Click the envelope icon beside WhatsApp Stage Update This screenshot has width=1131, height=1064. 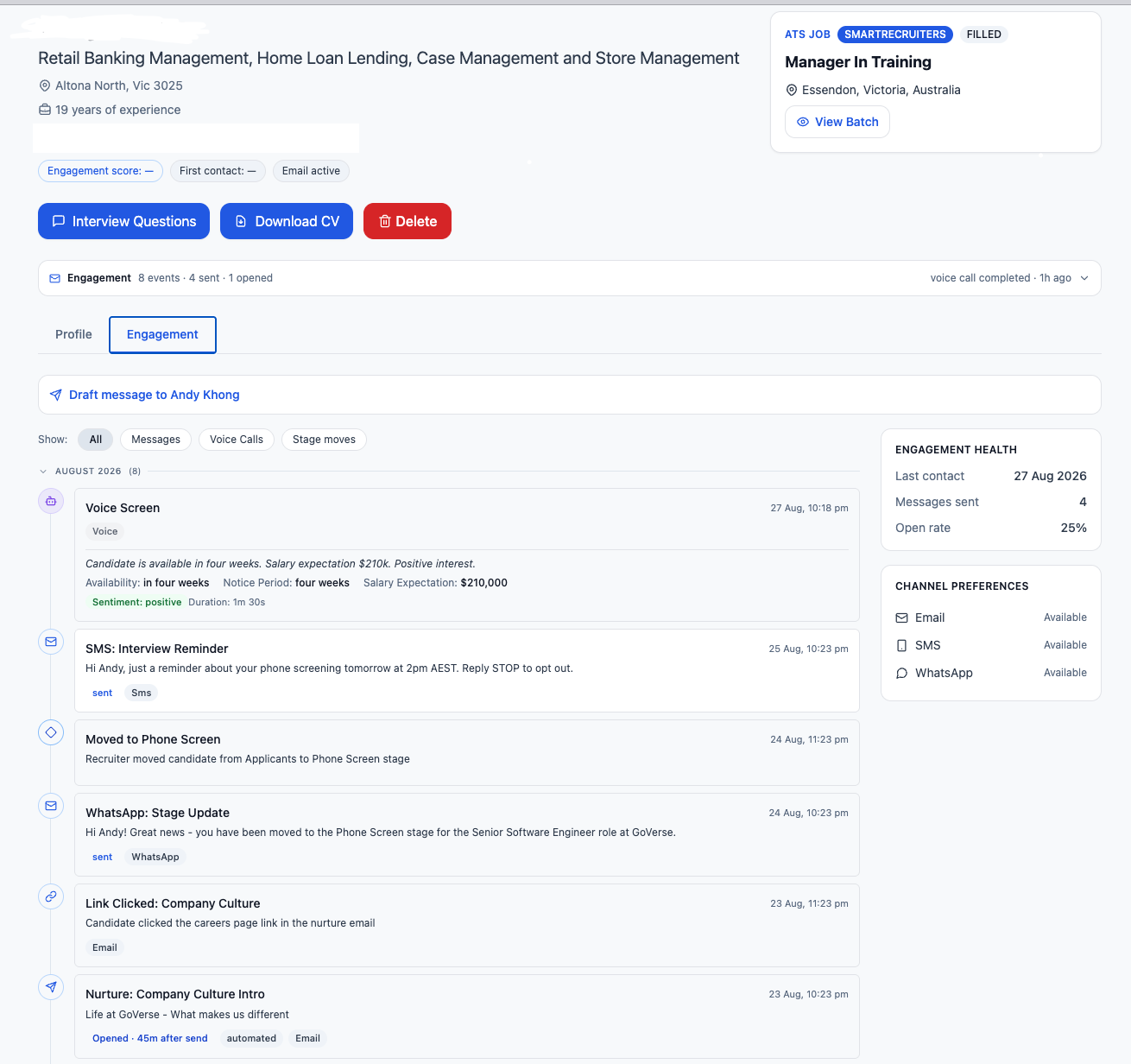(51, 806)
